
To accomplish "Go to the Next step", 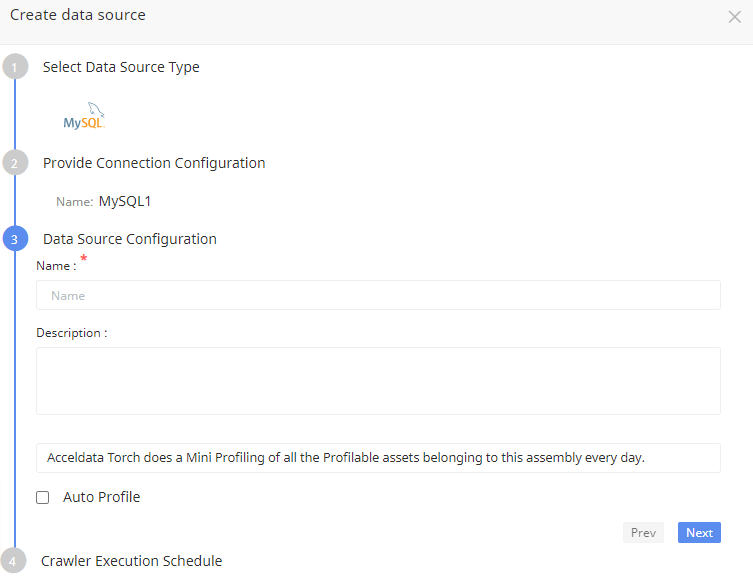I will [699, 533].
